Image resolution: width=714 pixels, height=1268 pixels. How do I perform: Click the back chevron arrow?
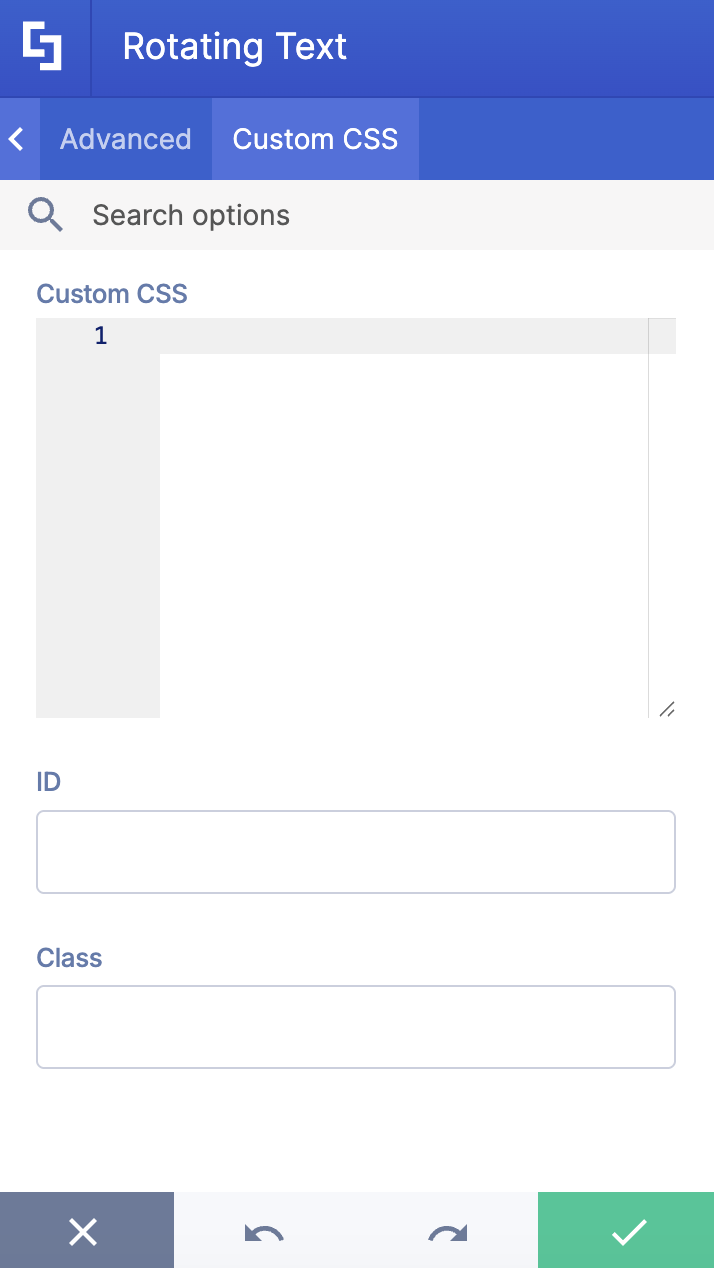pyautogui.click(x=17, y=139)
